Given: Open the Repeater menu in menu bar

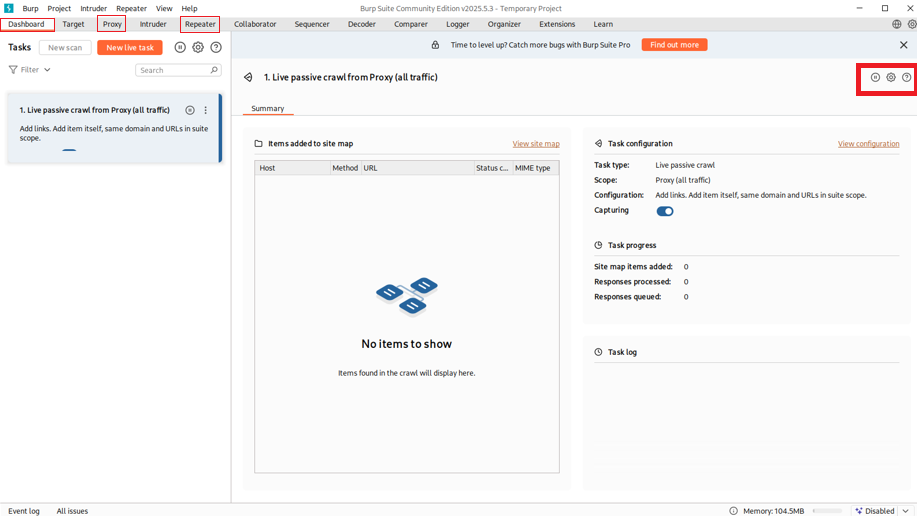Looking at the screenshot, I should pos(132,8).
